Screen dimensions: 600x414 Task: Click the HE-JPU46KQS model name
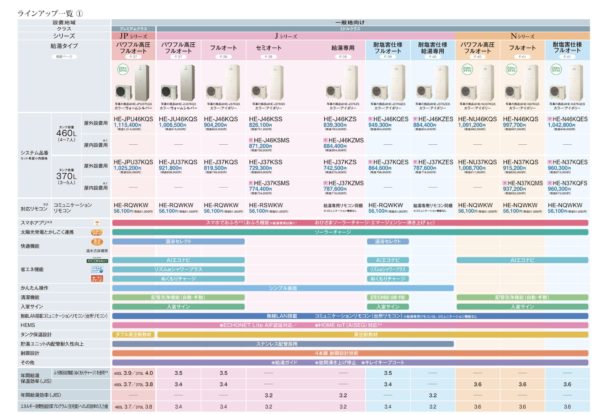coord(133,119)
